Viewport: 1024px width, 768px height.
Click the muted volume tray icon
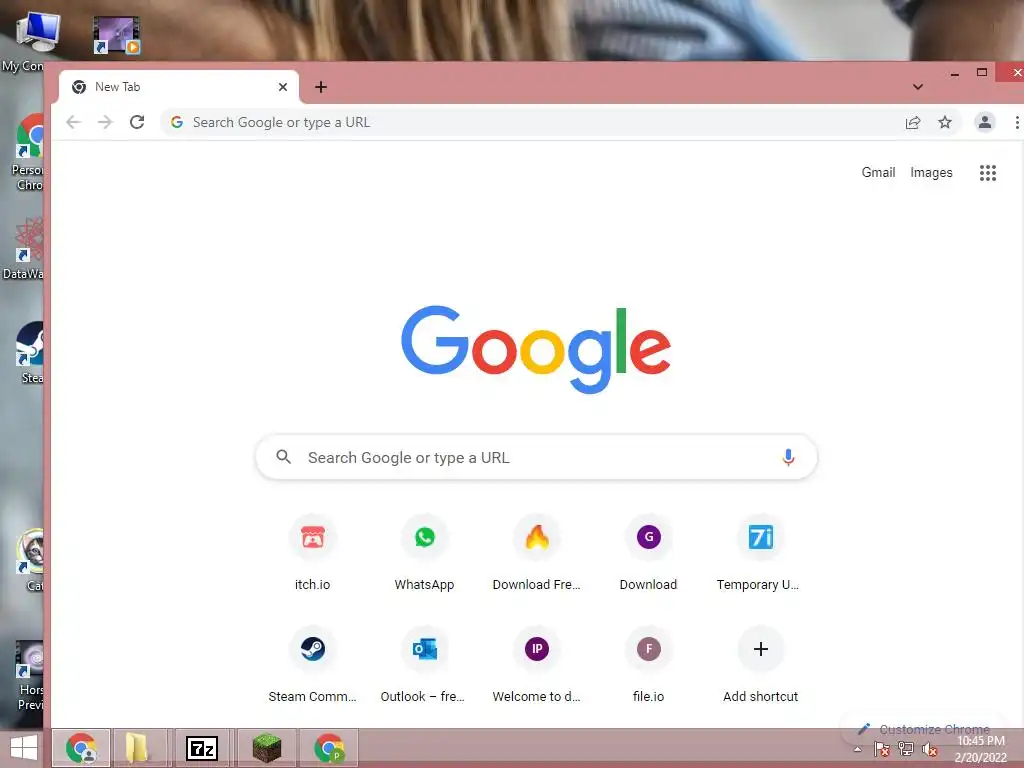coord(930,750)
